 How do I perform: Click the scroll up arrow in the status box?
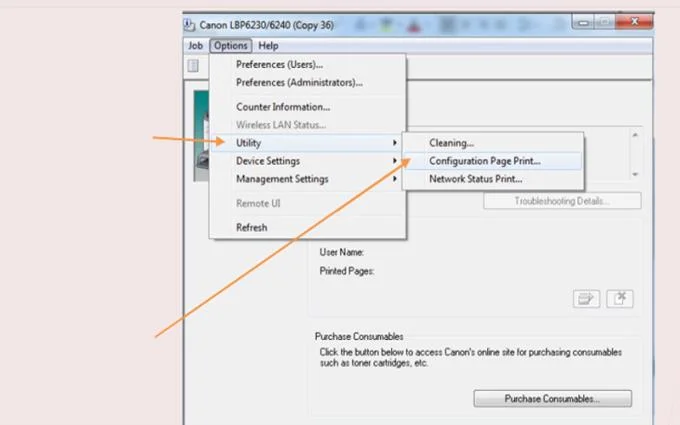tap(635, 135)
